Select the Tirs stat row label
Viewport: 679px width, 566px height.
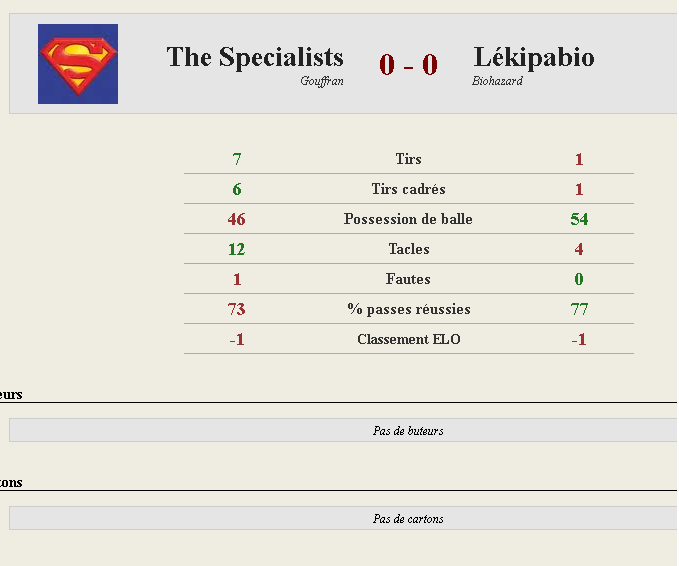[x=408, y=159]
